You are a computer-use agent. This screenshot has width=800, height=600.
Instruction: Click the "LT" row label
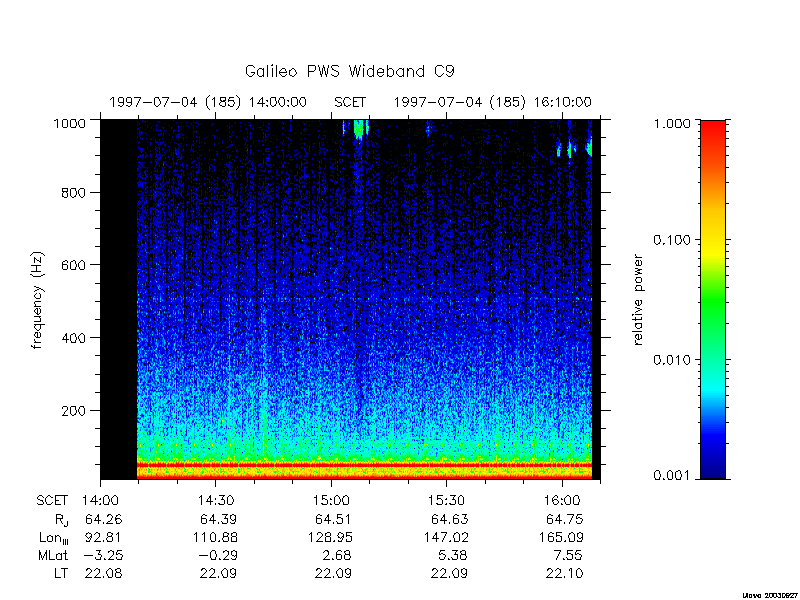pyautogui.click(x=61, y=573)
